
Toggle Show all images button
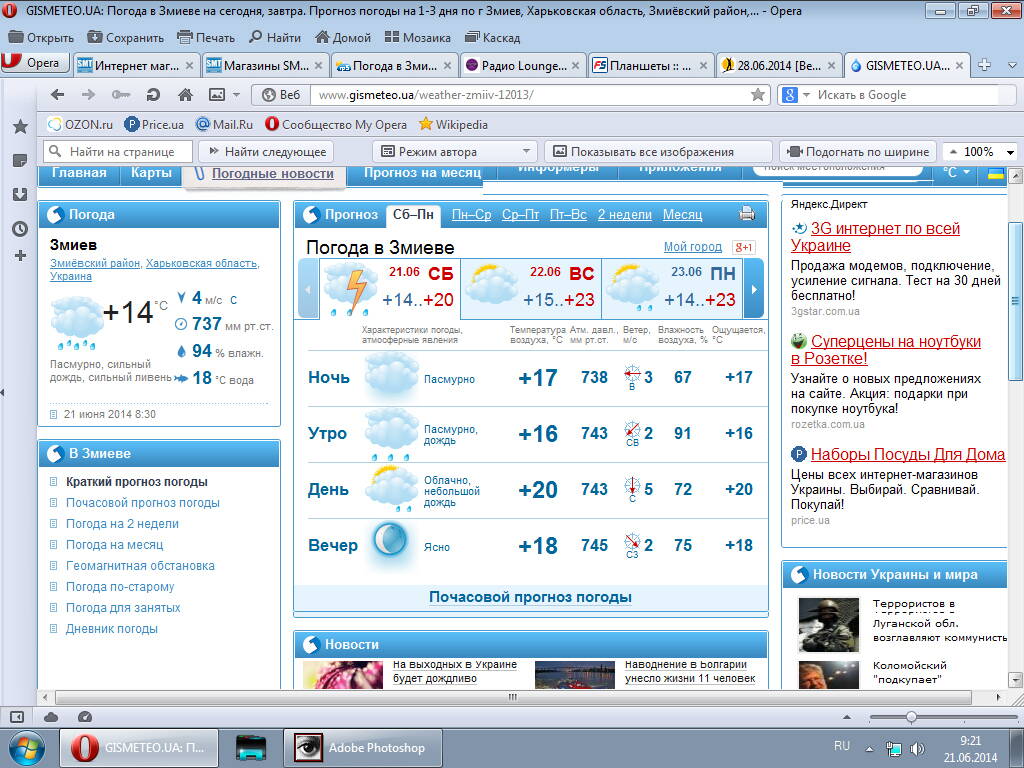[x=651, y=152]
